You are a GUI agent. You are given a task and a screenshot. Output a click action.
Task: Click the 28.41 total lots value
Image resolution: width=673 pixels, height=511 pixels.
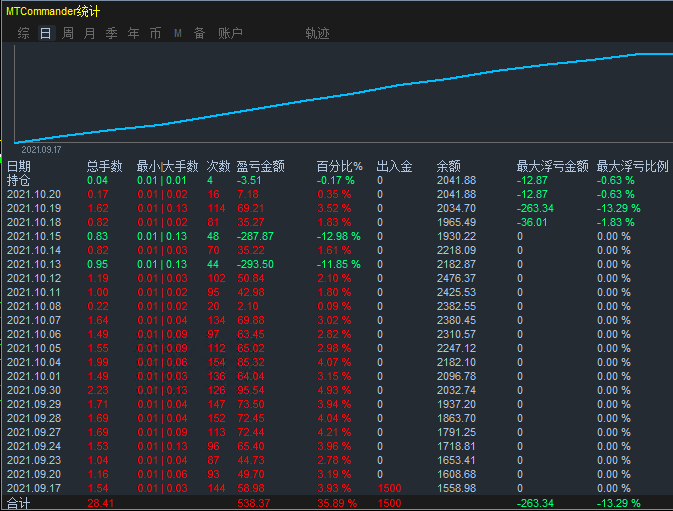tap(100, 503)
